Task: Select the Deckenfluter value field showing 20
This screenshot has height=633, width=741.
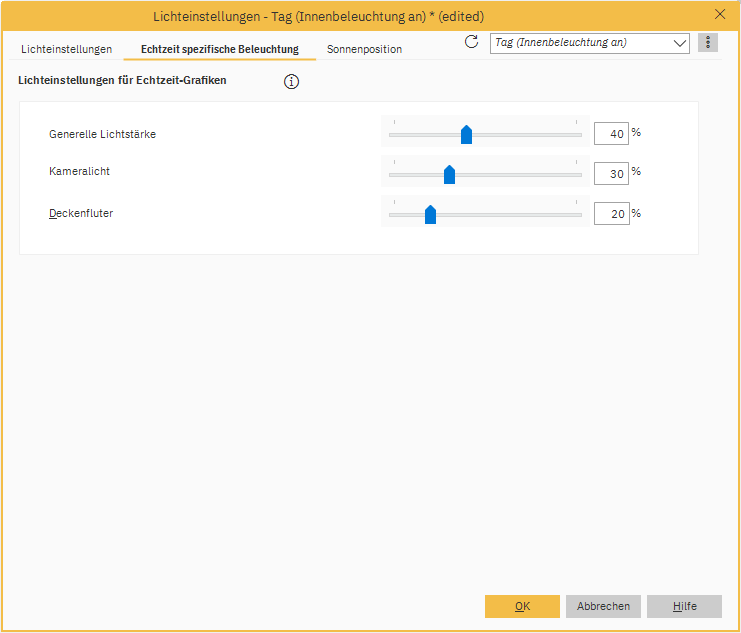Action: 611,213
